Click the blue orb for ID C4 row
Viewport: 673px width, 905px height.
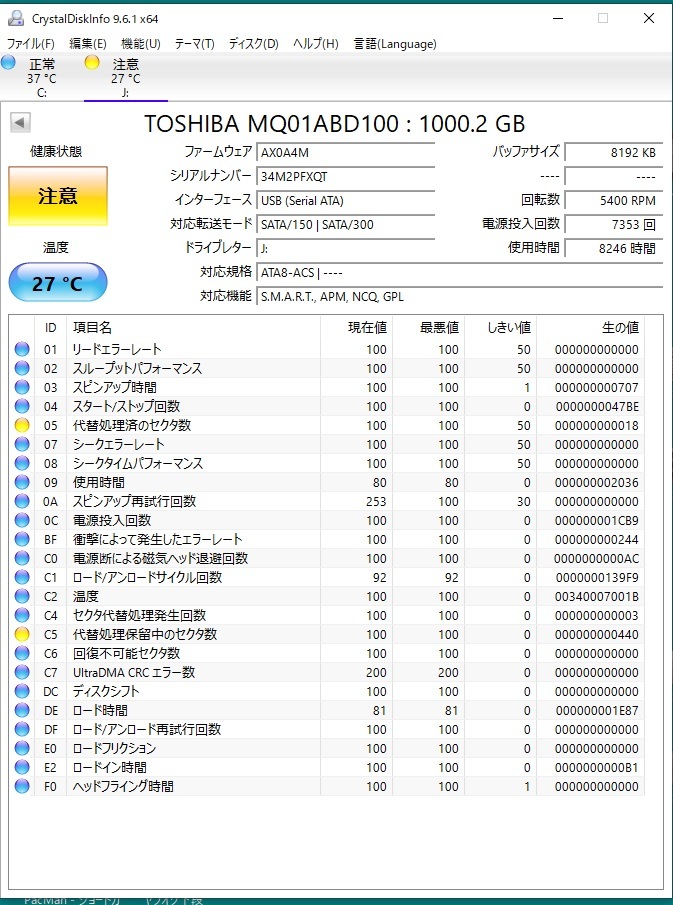click(22, 616)
